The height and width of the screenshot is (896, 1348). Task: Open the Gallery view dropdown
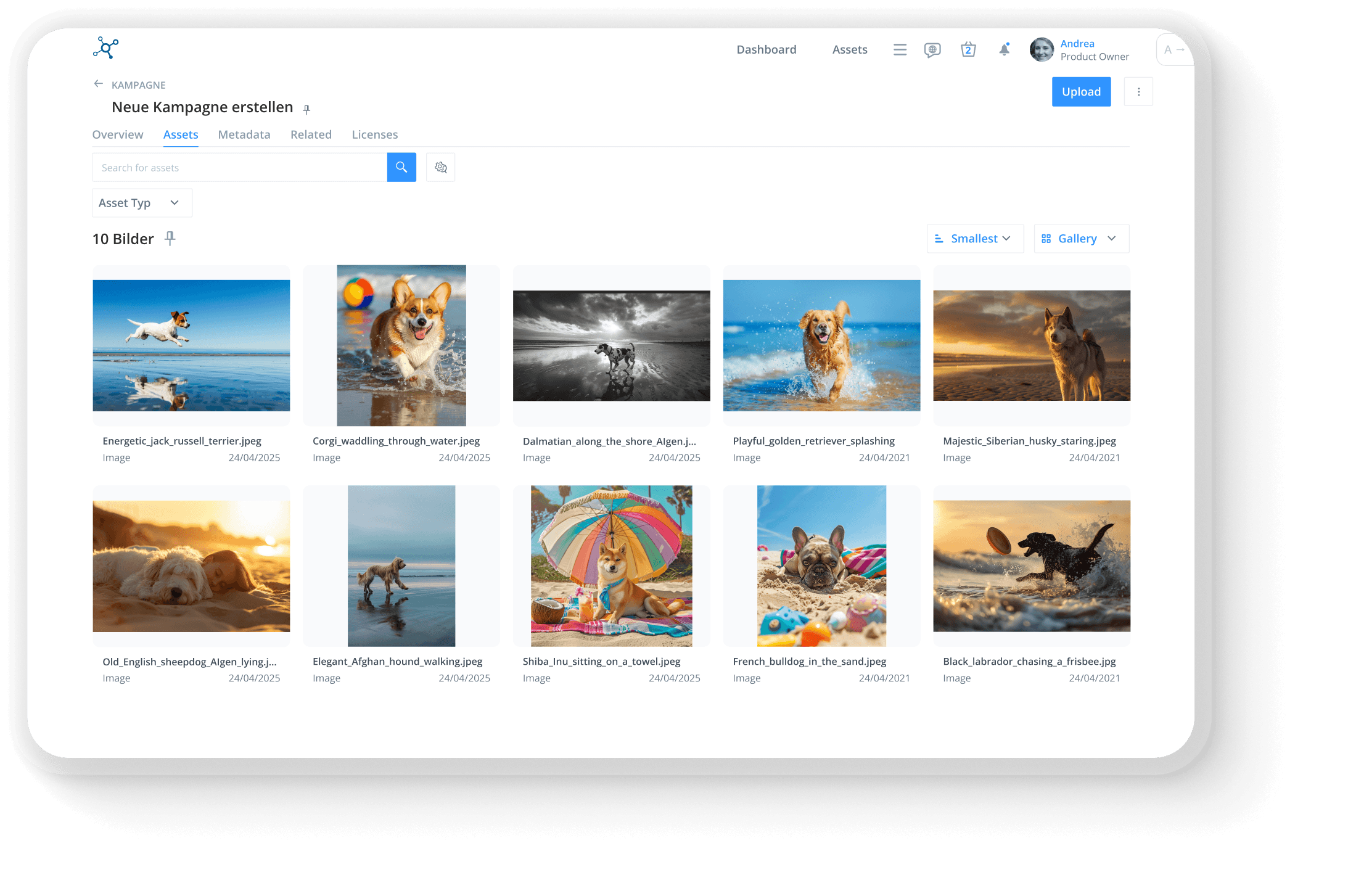pyautogui.click(x=1081, y=239)
